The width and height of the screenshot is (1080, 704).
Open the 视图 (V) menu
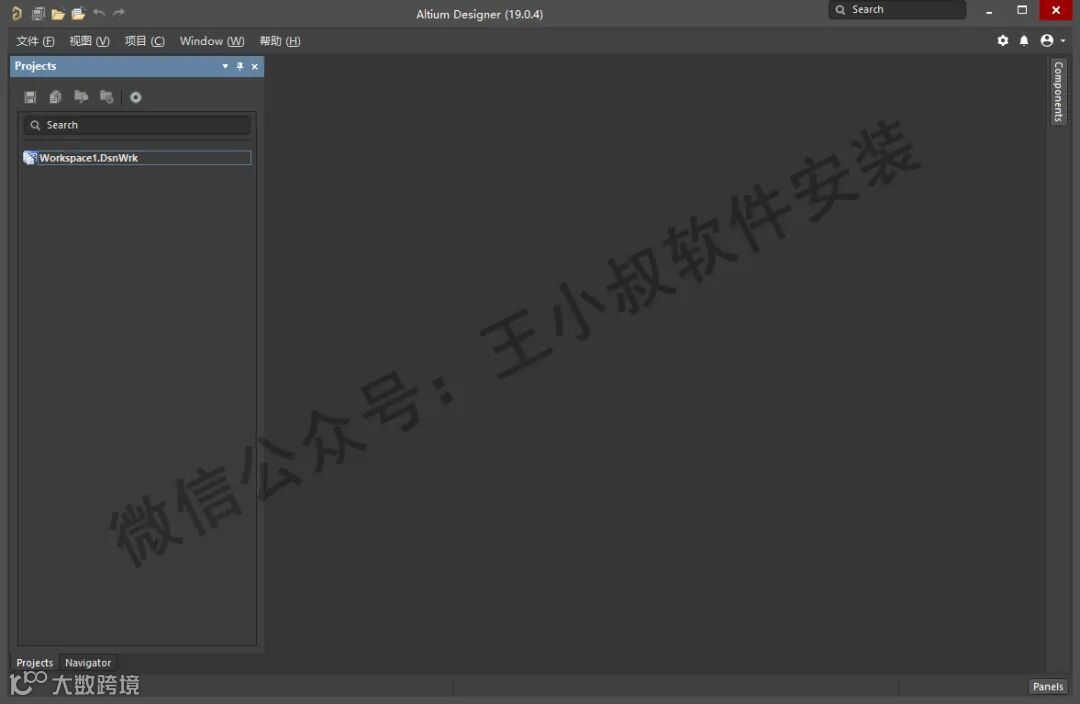90,41
